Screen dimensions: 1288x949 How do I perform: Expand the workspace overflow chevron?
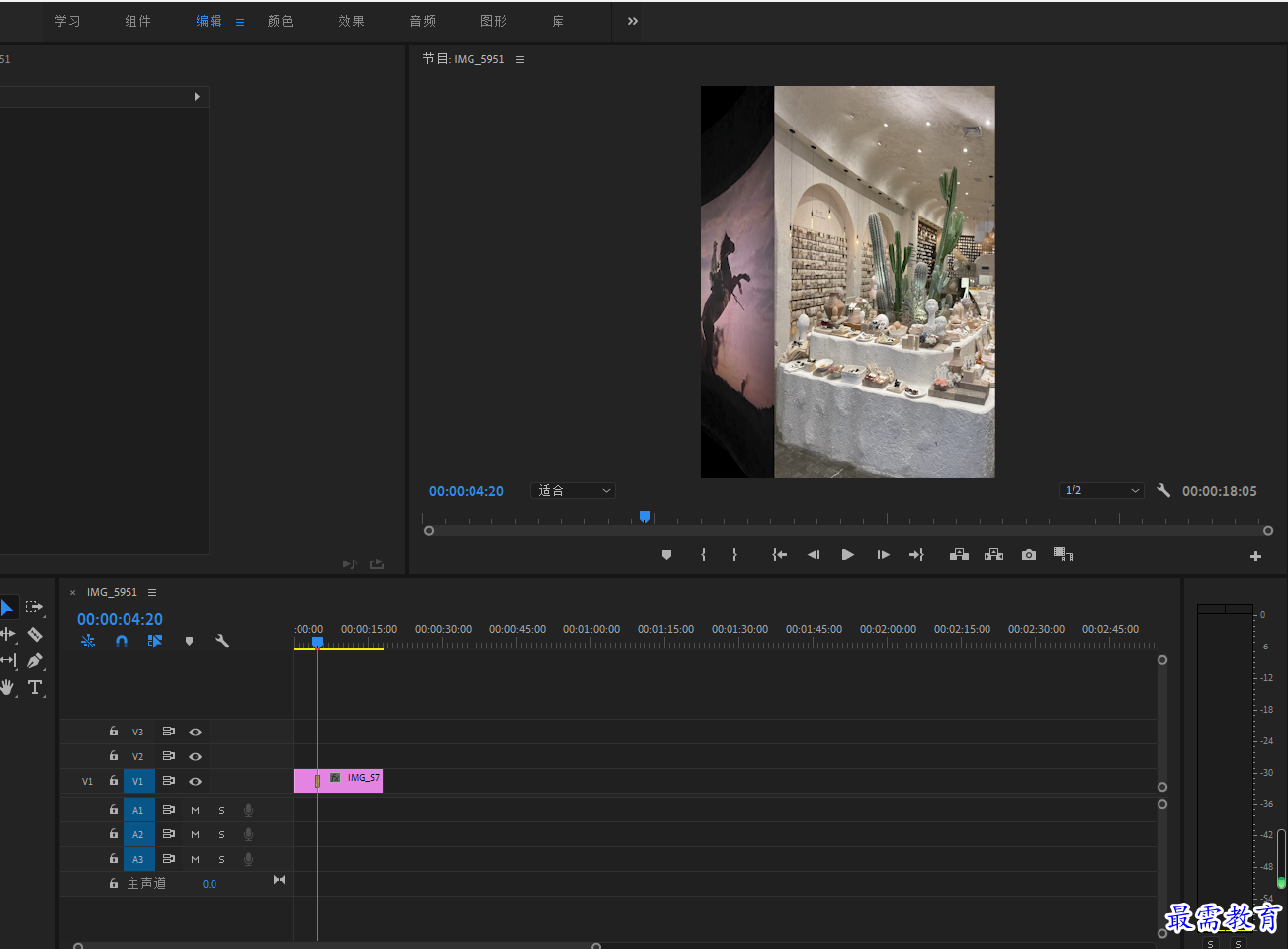click(x=633, y=21)
